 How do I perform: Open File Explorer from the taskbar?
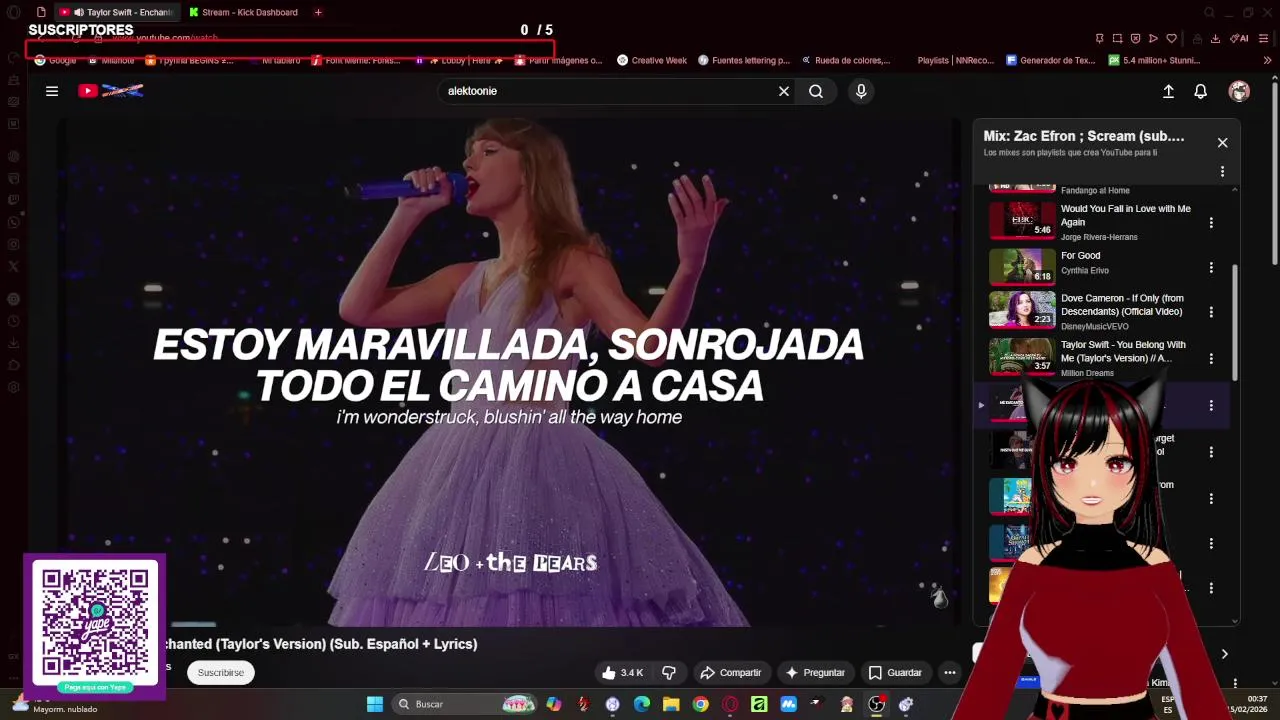tap(671, 704)
